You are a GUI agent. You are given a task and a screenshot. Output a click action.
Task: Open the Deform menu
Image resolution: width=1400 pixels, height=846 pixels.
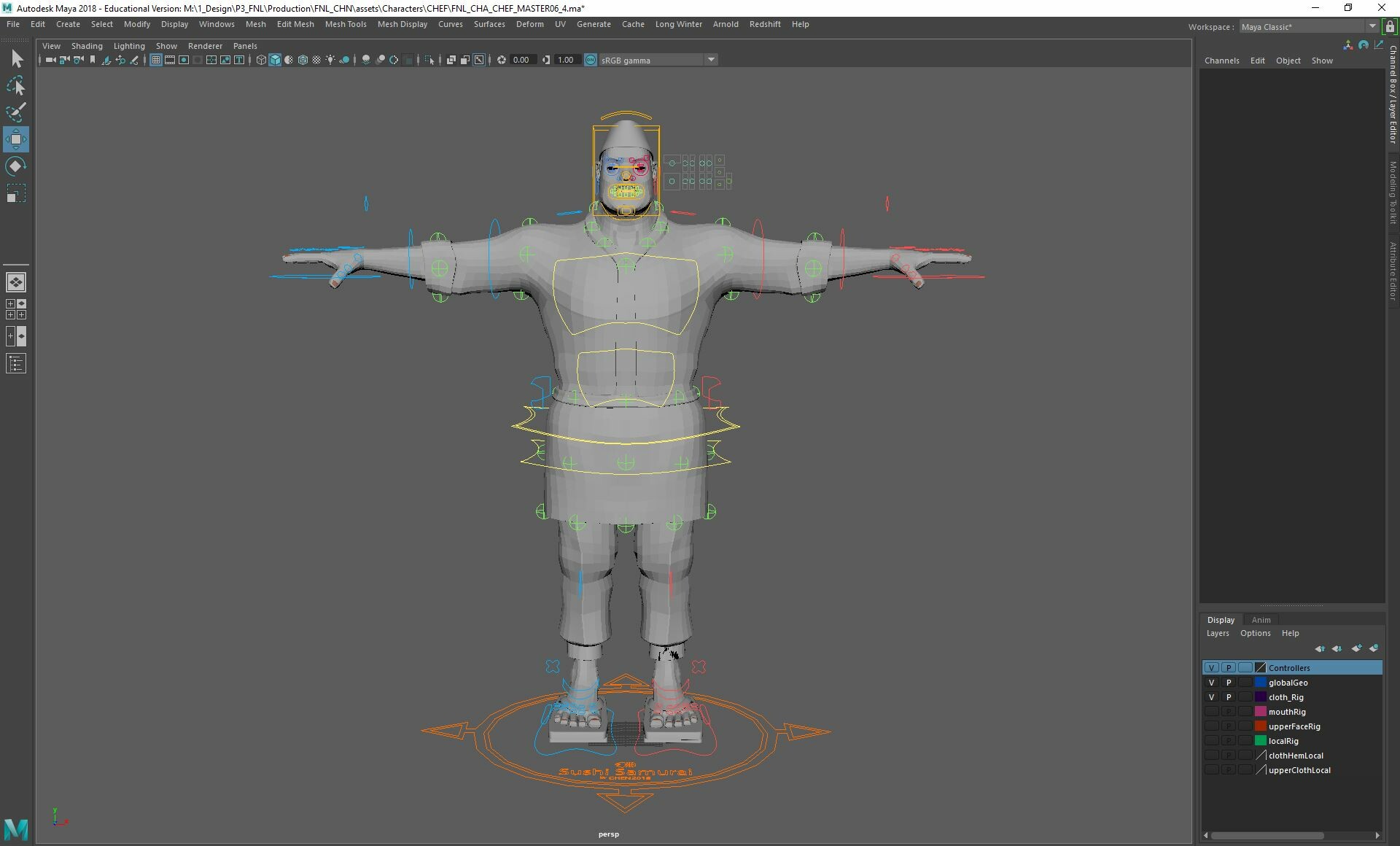tap(529, 24)
